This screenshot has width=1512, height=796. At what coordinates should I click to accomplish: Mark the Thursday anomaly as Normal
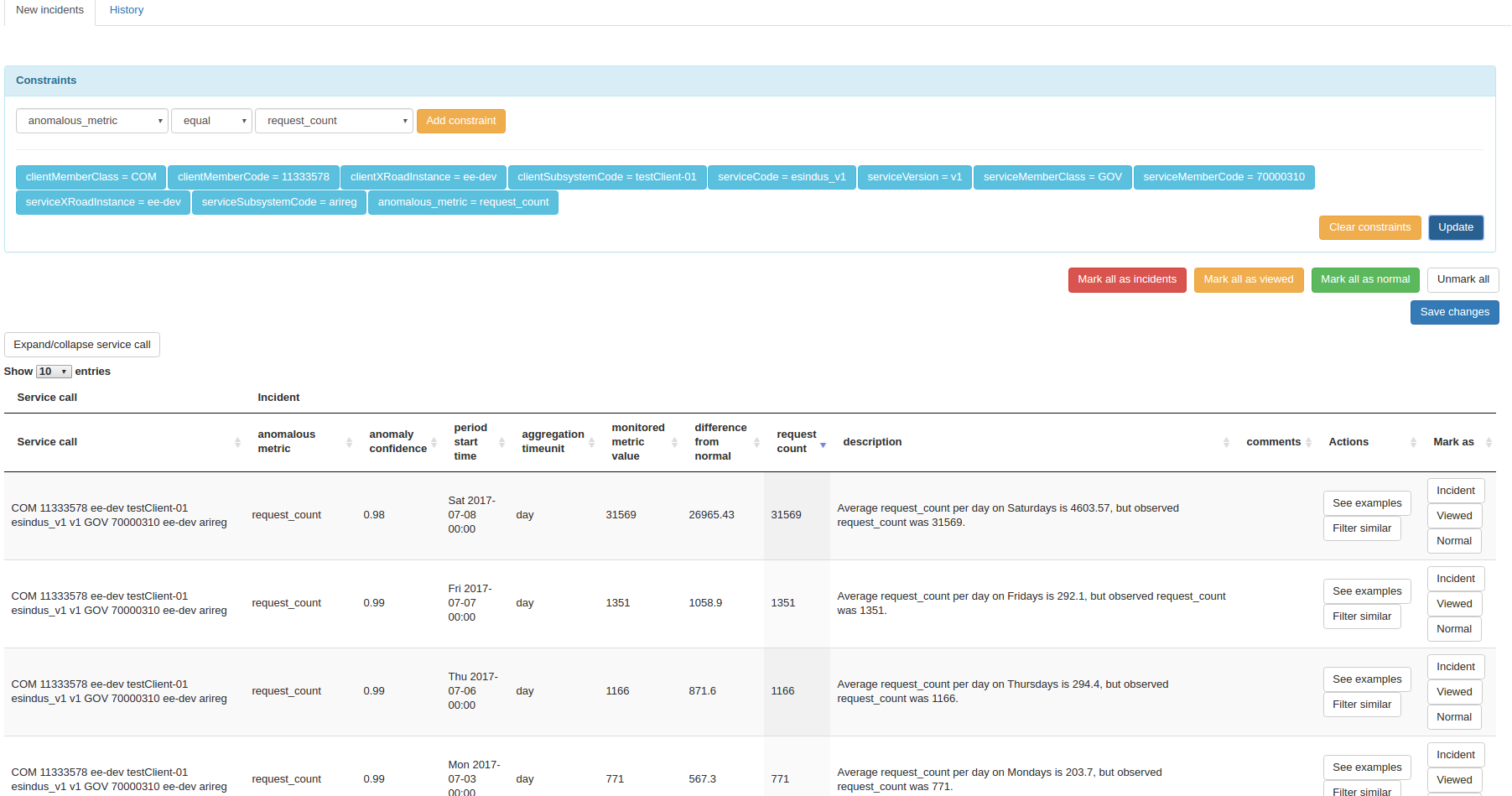1453,716
